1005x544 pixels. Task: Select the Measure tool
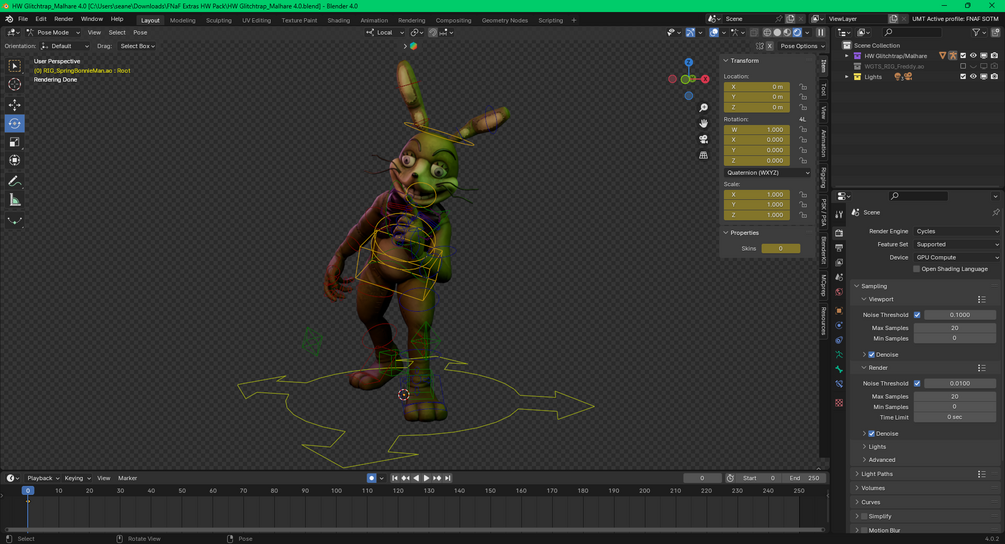(x=14, y=201)
